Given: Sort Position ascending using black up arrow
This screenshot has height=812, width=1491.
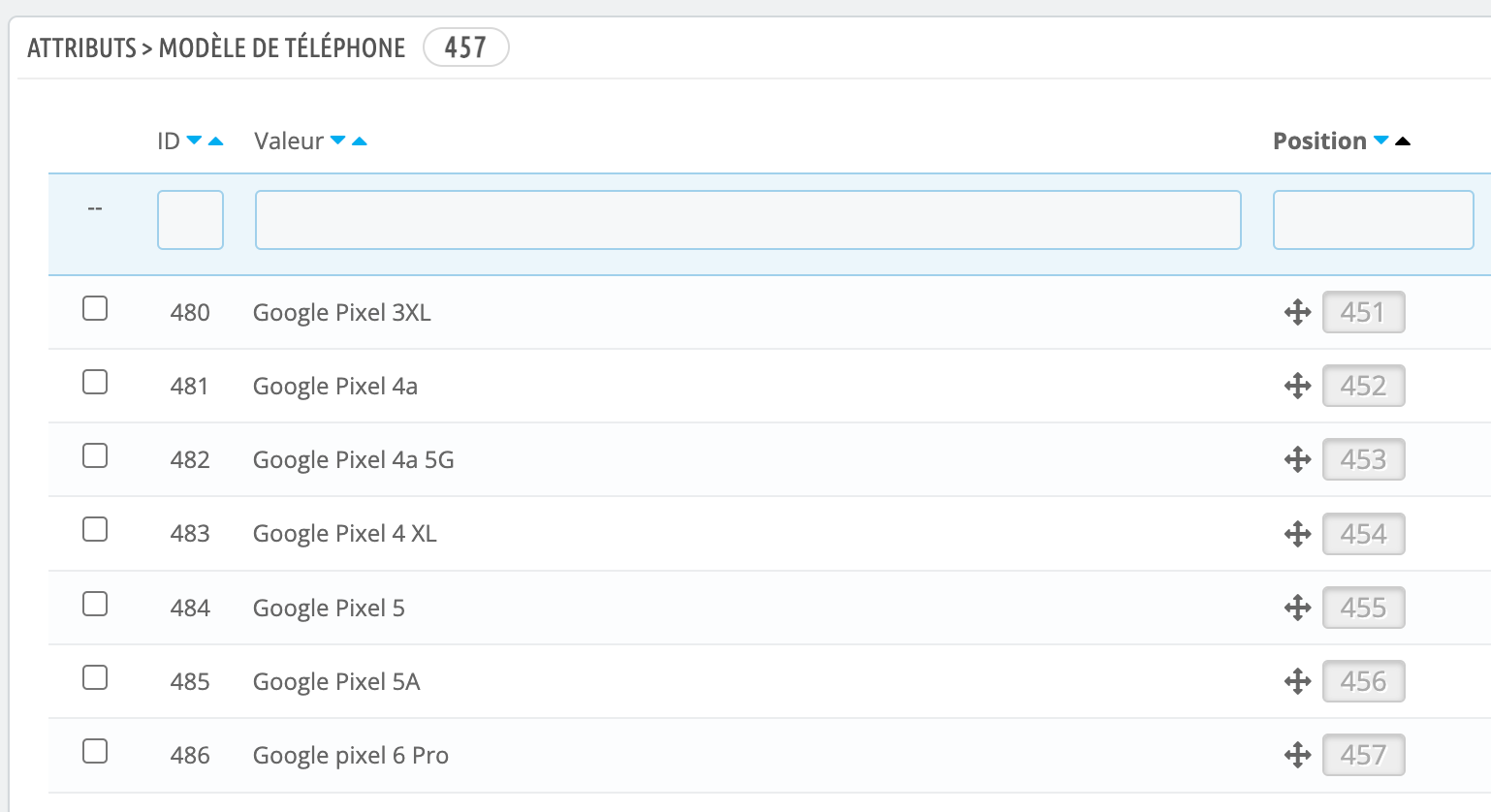Looking at the screenshot, I should [1403, 141].
